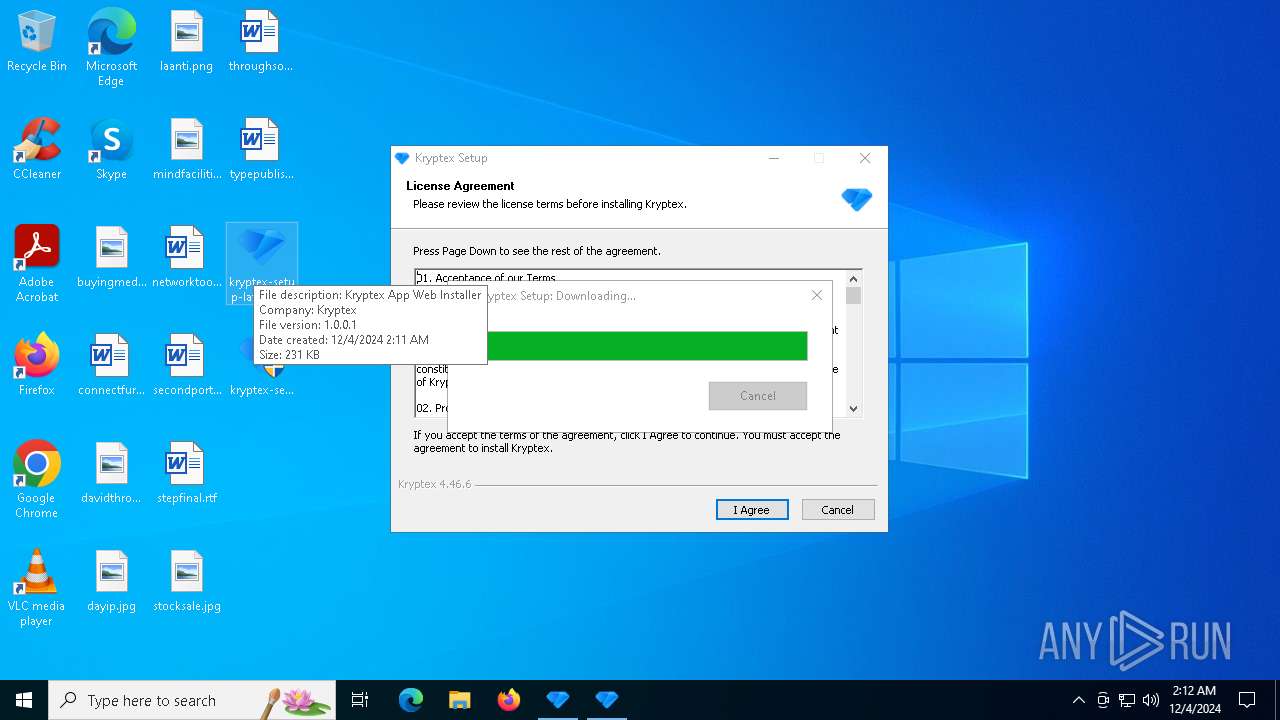Viewport: 1280px width, 720px height.
Task: Click Cancel in the Downloading dialog
Action: [758, 396]
